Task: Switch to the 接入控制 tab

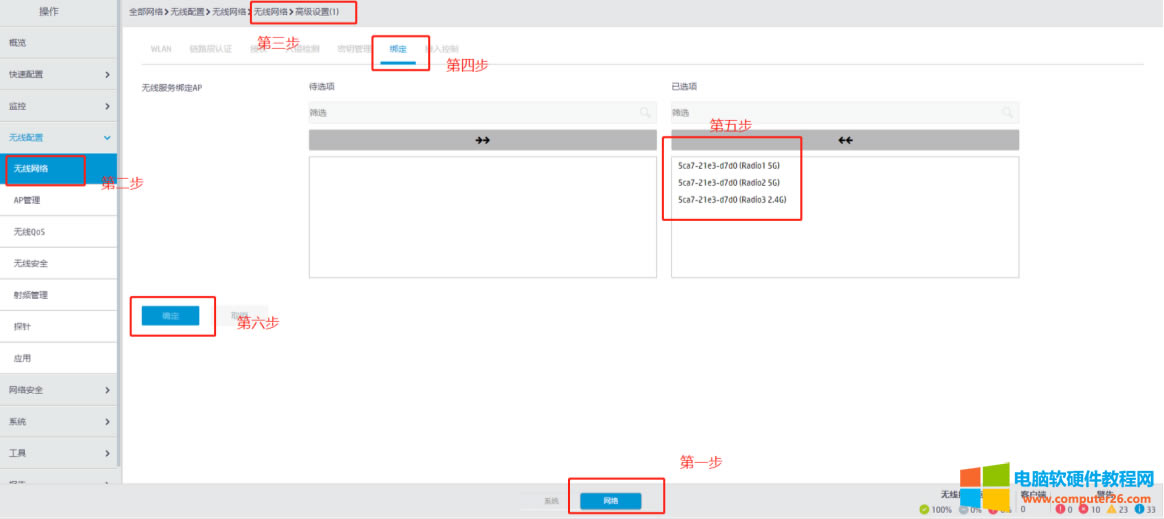Action: tap(441, 49)
